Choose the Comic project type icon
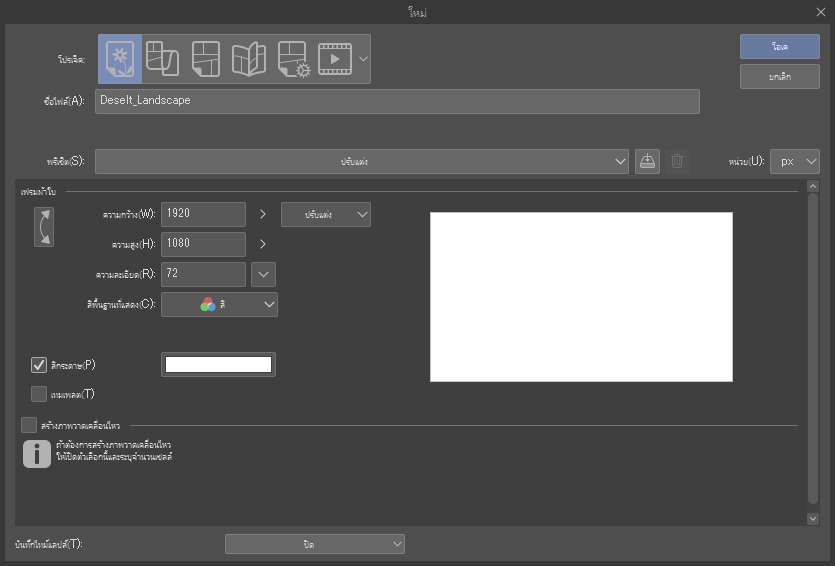The image size is (835, 566). (206, 59)
